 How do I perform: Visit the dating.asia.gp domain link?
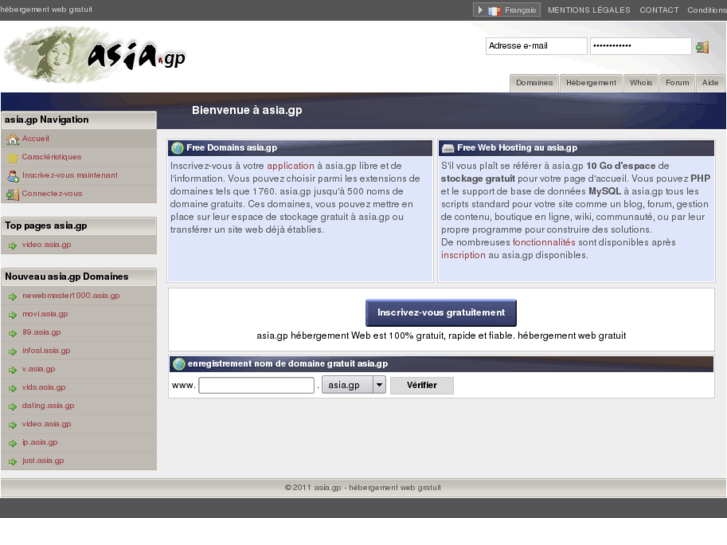[x=48, y=405]
